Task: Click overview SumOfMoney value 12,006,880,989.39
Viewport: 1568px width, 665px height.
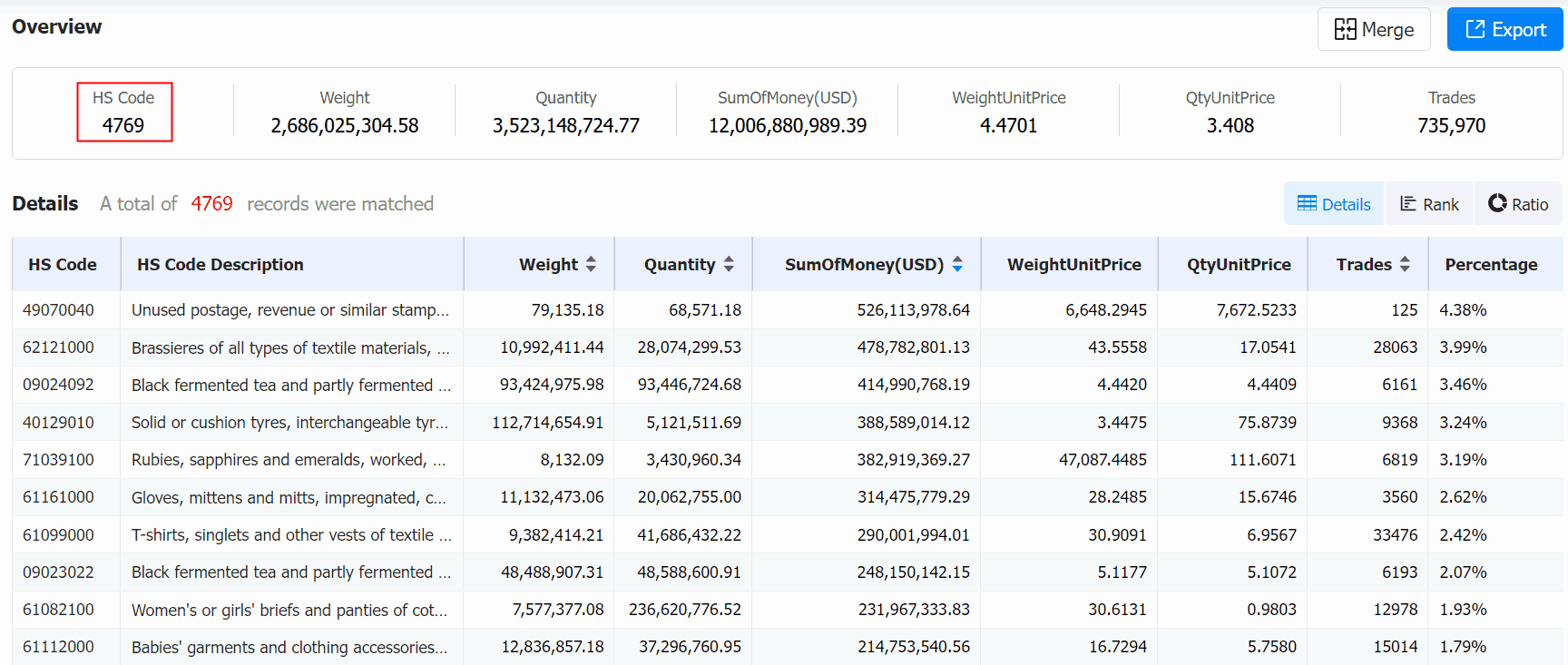Action: coord(788,125)
